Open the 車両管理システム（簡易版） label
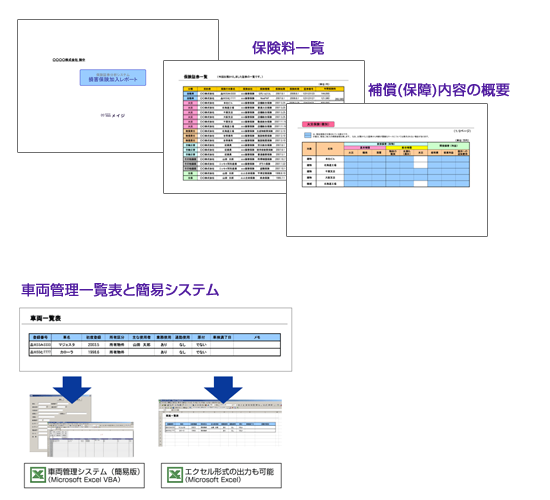550x500 pixels. (x=84, y=475)
